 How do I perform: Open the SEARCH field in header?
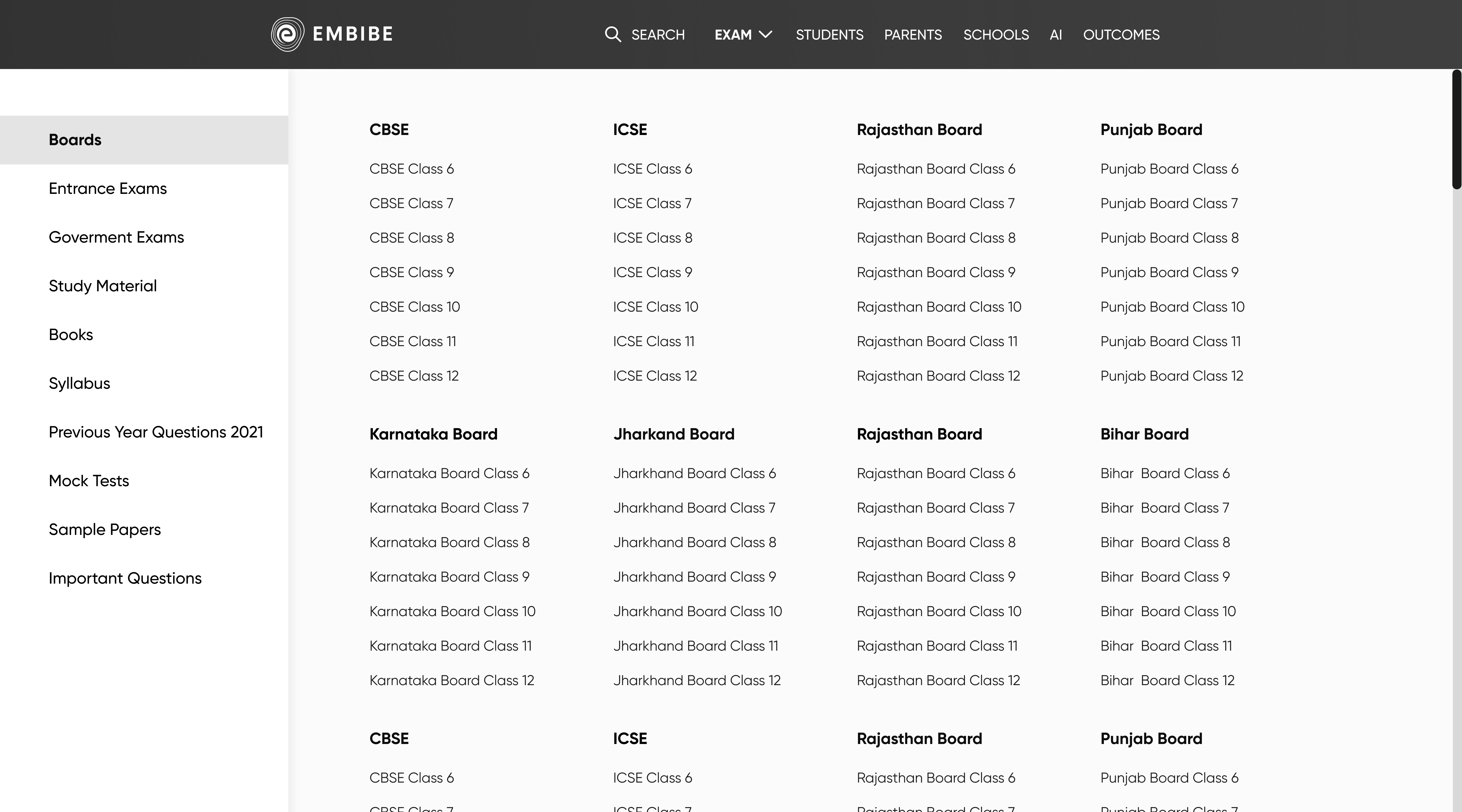[645, 35]
